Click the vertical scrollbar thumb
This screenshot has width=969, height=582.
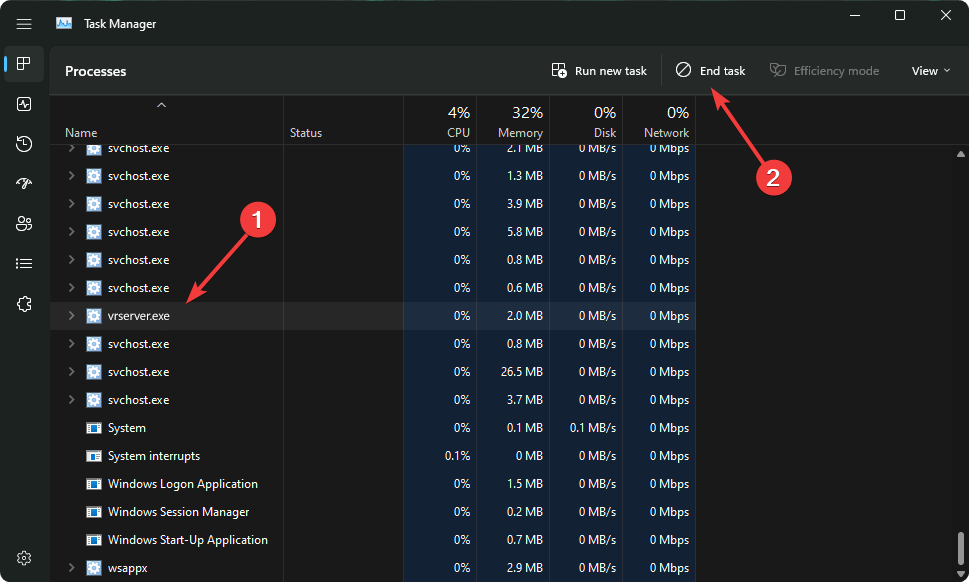[960, 547]
